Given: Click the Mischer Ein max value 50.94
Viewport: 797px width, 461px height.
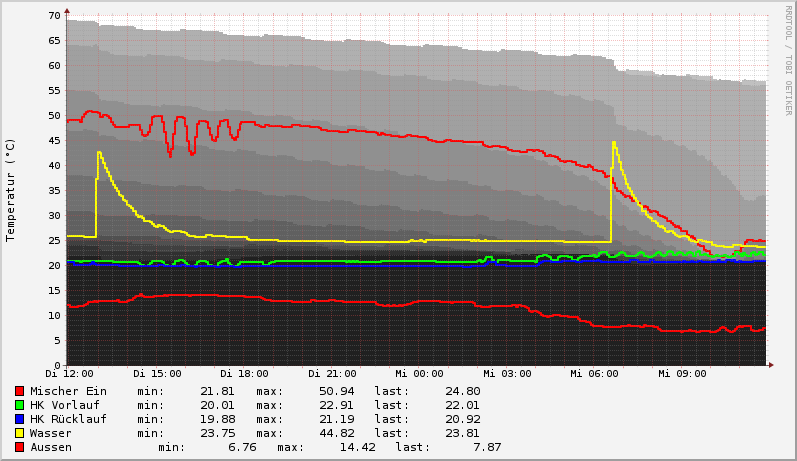Looking at the screenshot, I should (308, 391).
